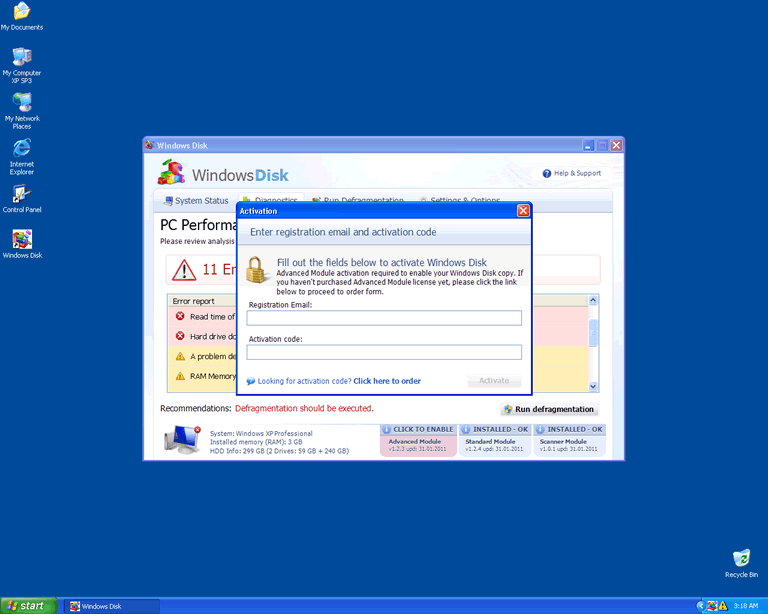Click the Registration Email field
The image size is (768, 614).
coord(384,318)
